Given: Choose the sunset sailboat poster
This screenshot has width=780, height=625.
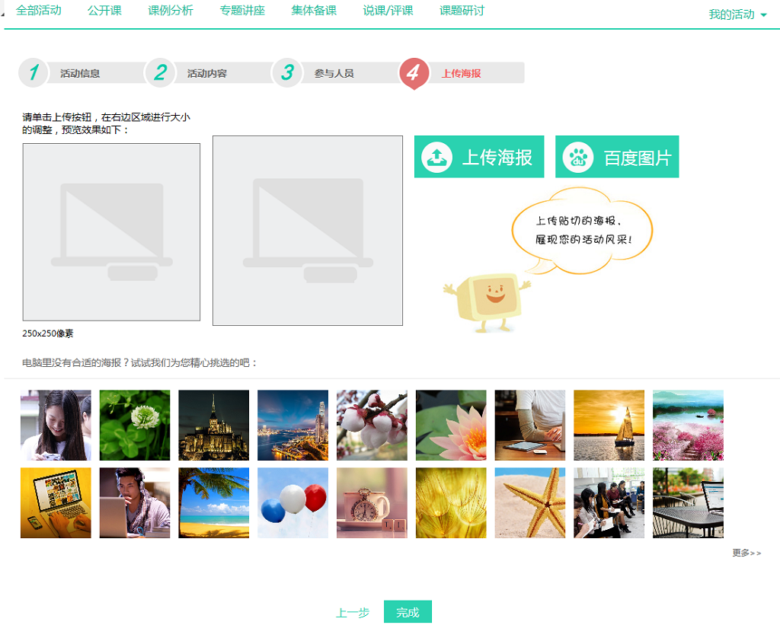Looking at the screenshot, I should pyautogui.click(x=609, y=425).
